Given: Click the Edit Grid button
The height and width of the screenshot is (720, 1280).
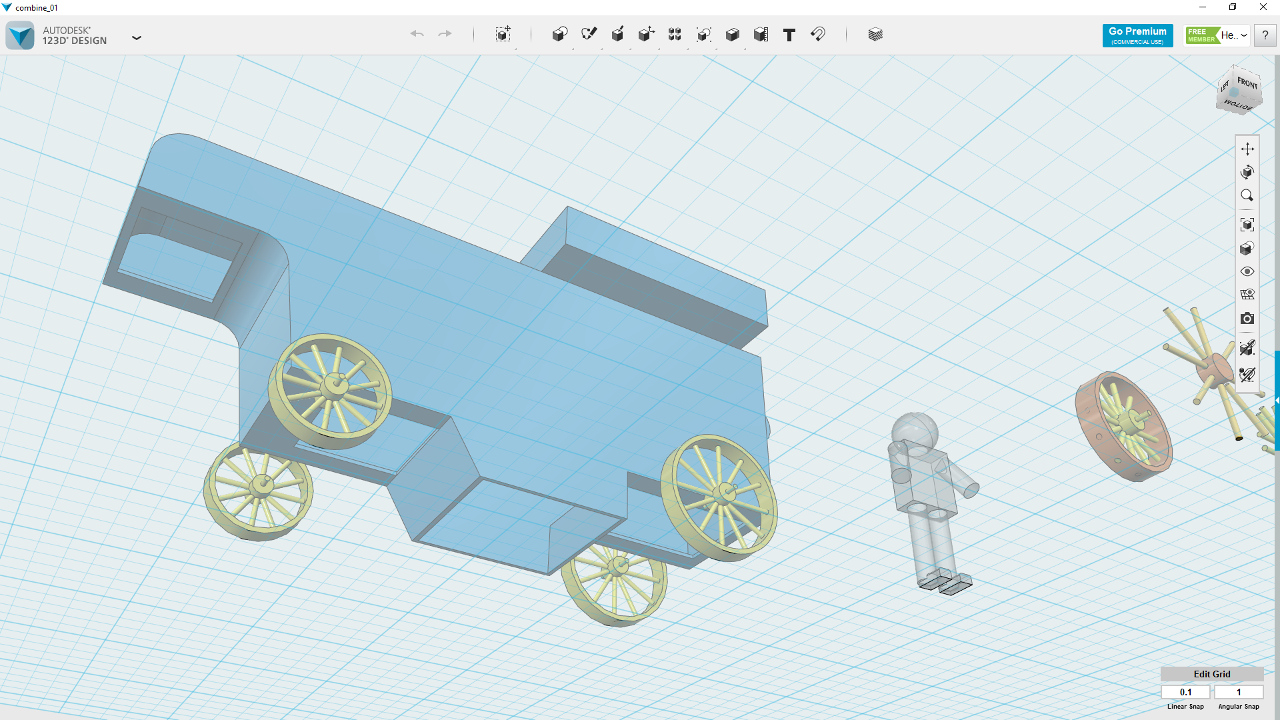Looking at the screenshot, I should (1212, 674).
